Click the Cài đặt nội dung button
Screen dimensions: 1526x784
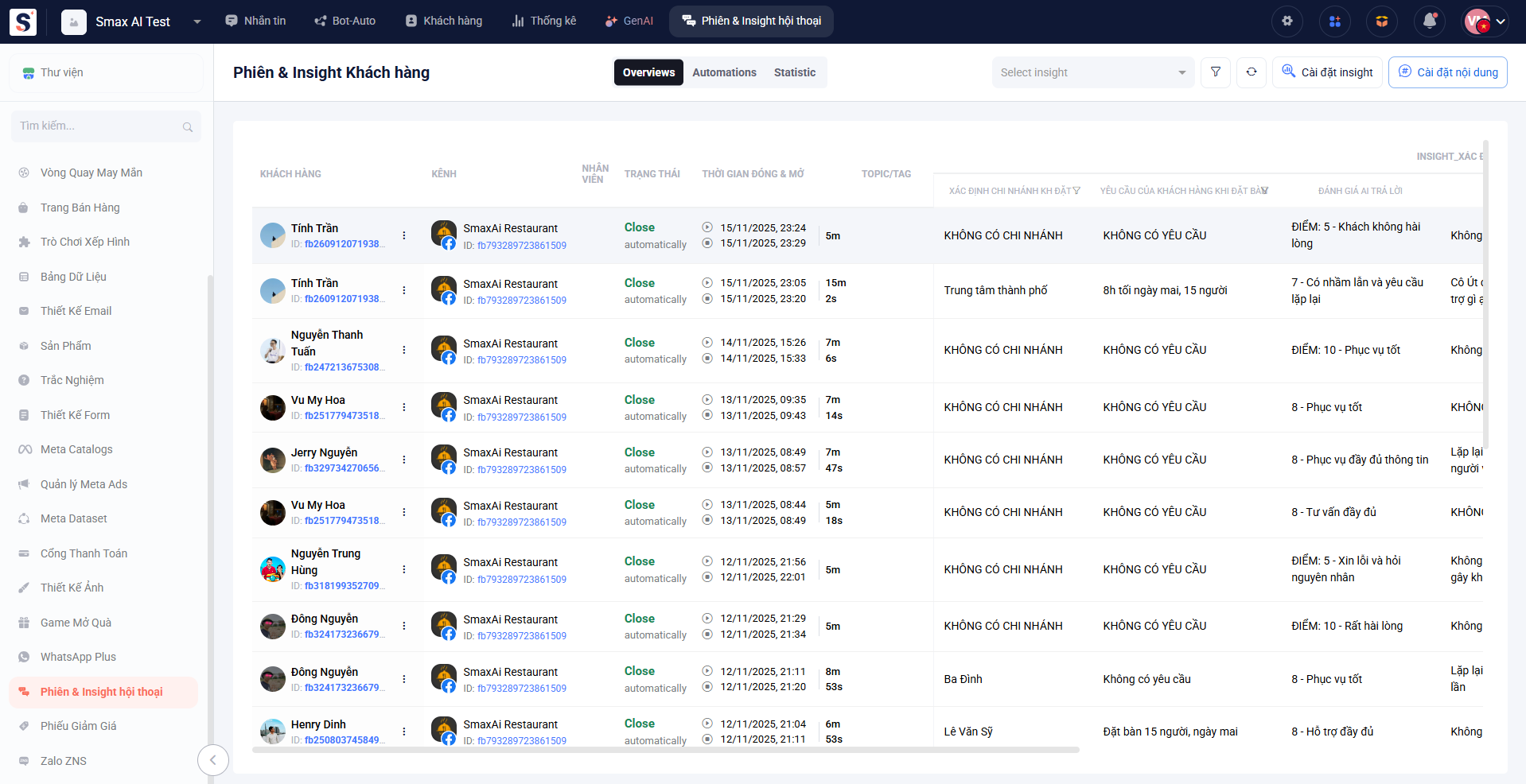pos(1447,72)
